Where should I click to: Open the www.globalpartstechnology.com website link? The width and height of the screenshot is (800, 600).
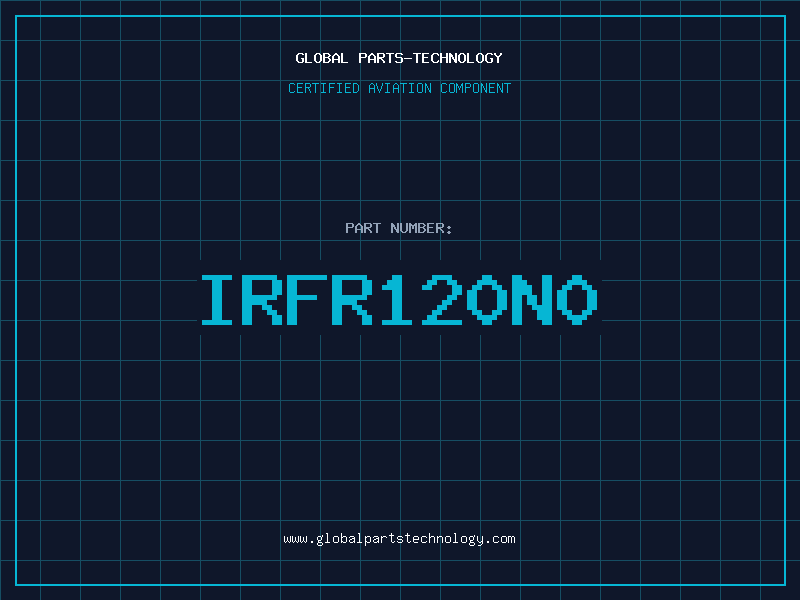pyautogui.click(x=399, y=539)
